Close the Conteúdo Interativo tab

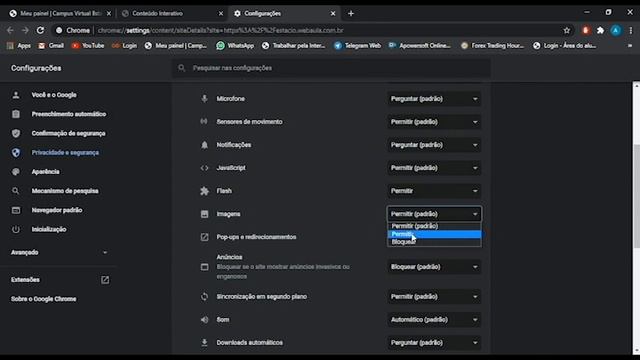pyautogui.click(x=221, y=13)
